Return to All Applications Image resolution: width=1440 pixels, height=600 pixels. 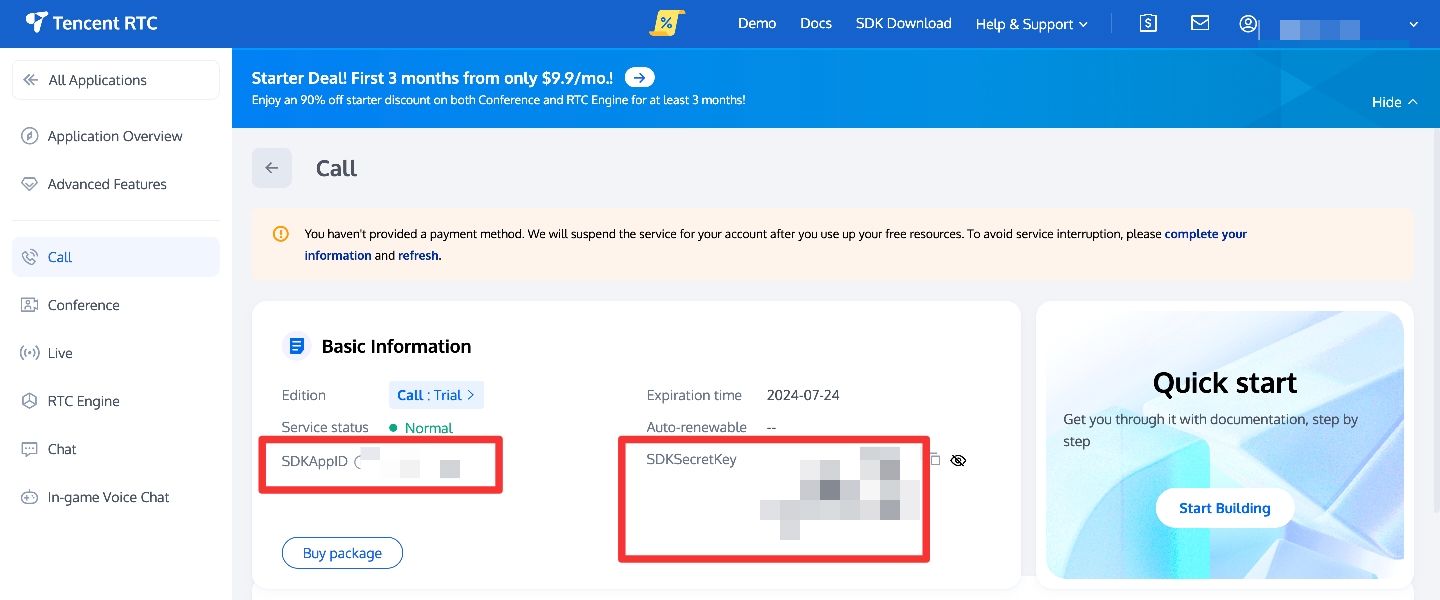tap(97, 80)
